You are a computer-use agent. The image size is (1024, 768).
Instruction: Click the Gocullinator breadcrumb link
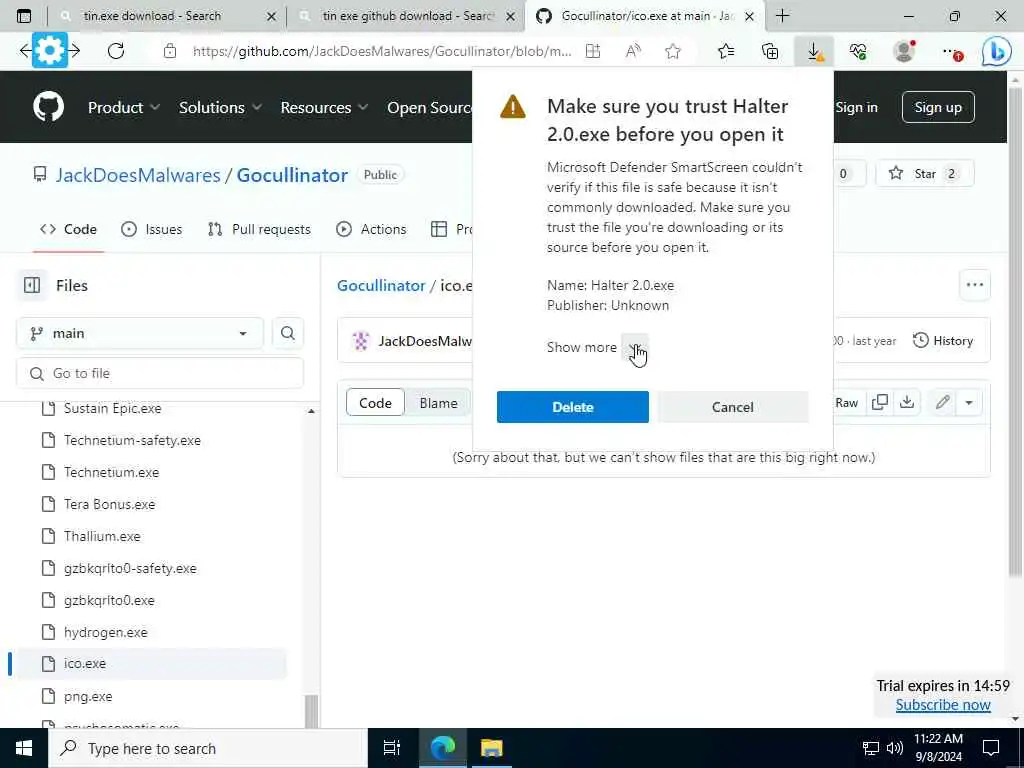tap(381, 285)
